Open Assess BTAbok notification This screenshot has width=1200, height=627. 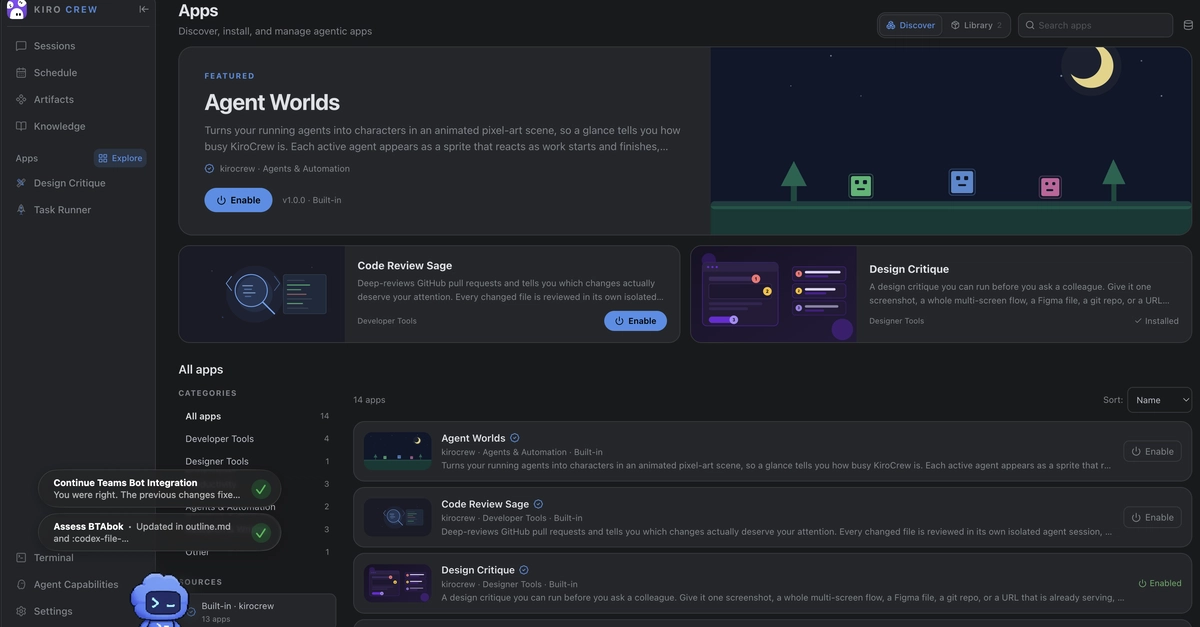coord(160,533)
